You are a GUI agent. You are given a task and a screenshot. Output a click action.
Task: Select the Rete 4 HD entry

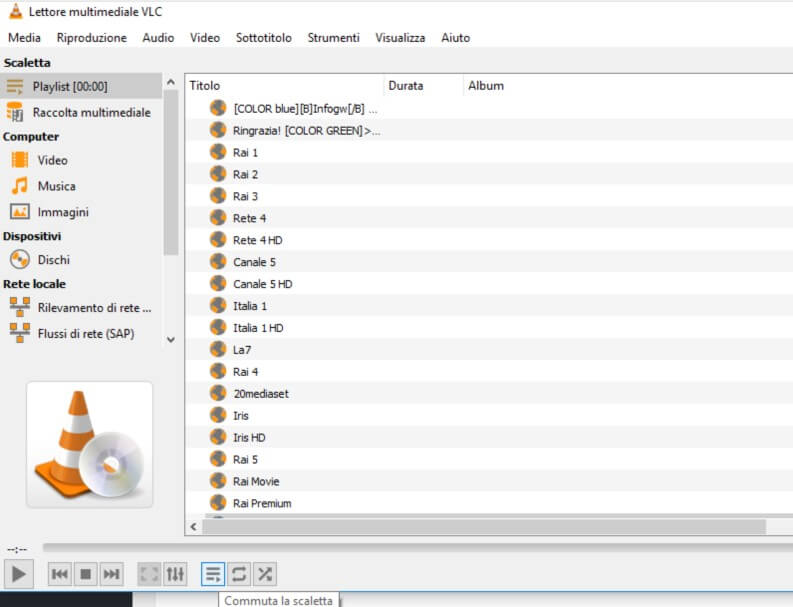pos(490,240)
